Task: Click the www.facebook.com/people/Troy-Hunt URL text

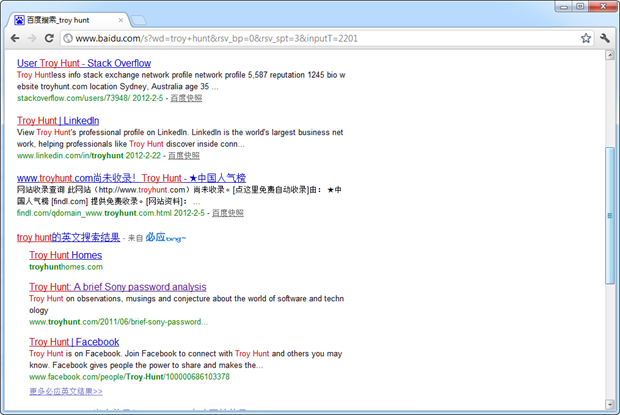Action: pos(129,377)
